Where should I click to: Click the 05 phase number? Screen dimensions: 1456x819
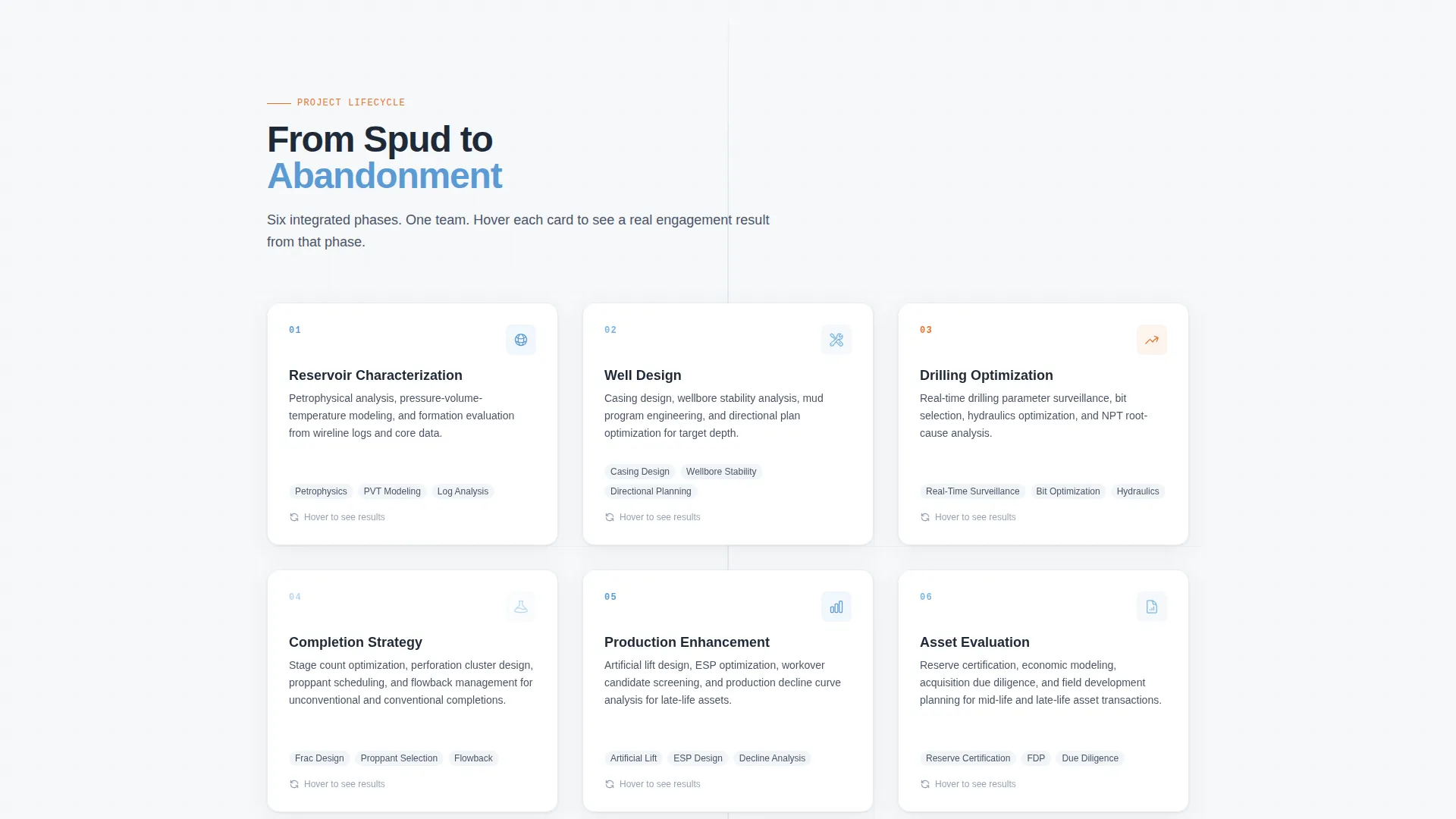(x=610, y=597)
